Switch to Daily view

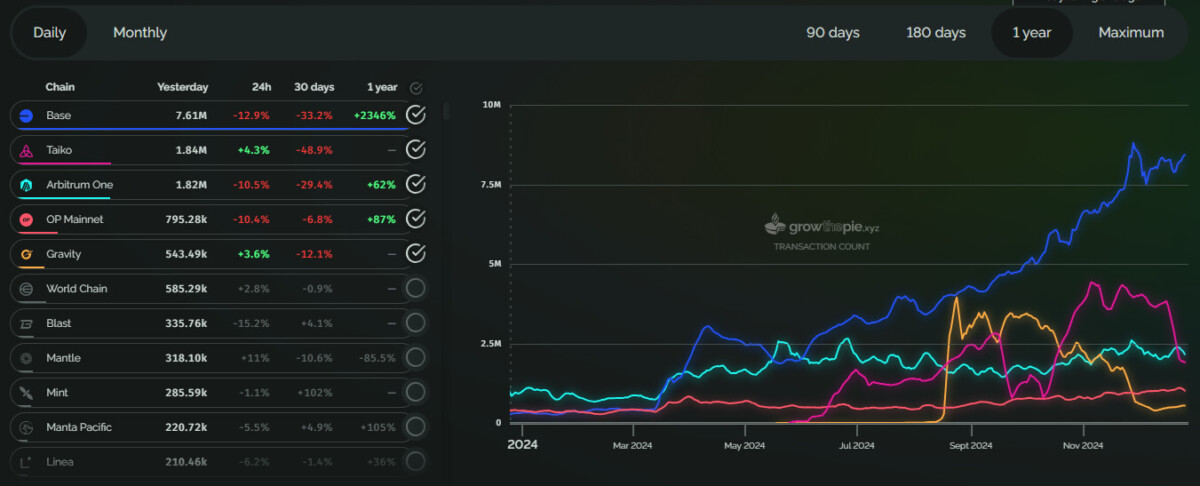49,33
